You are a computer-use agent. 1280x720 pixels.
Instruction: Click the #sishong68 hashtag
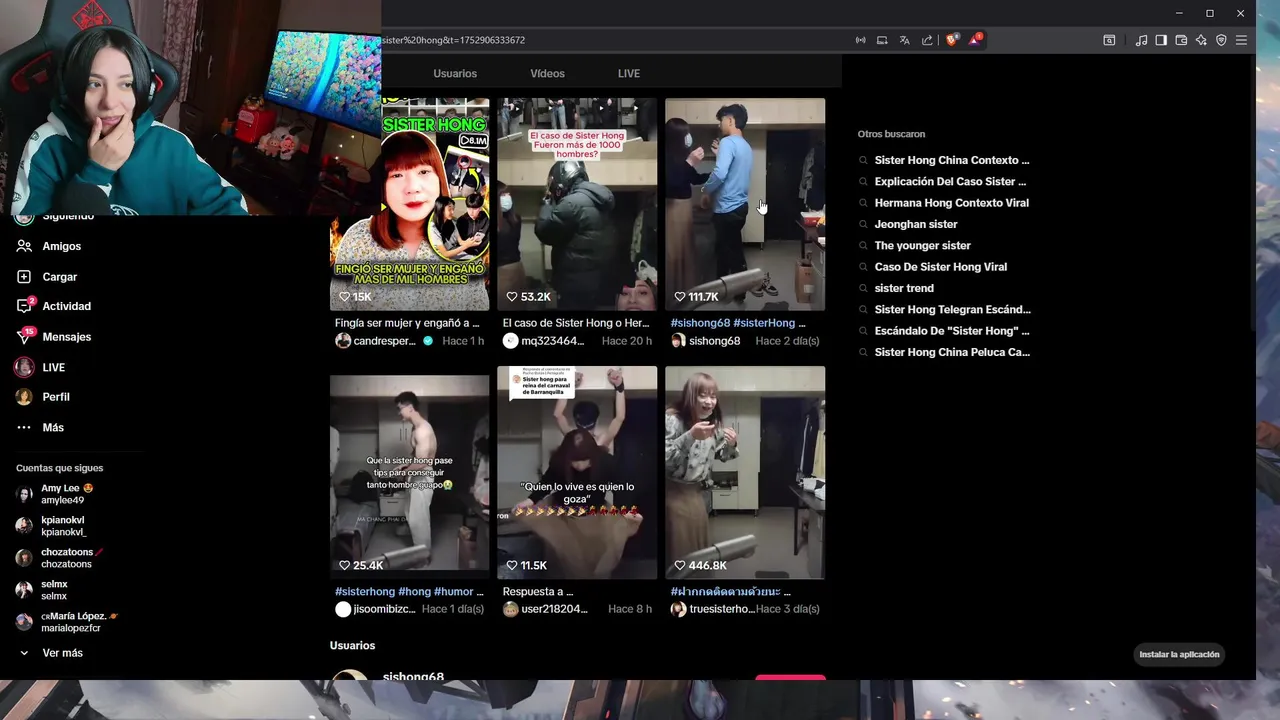coord(700,323)
